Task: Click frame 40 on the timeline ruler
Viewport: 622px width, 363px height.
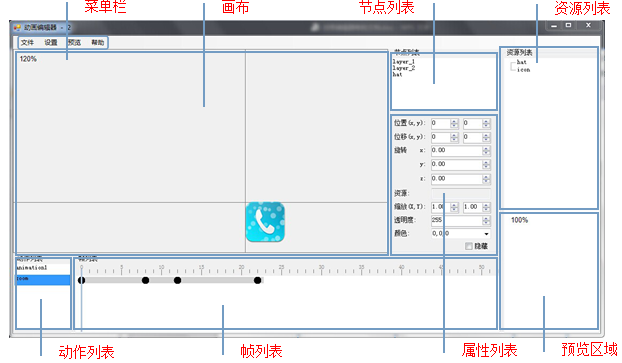Action: [401, 269]
